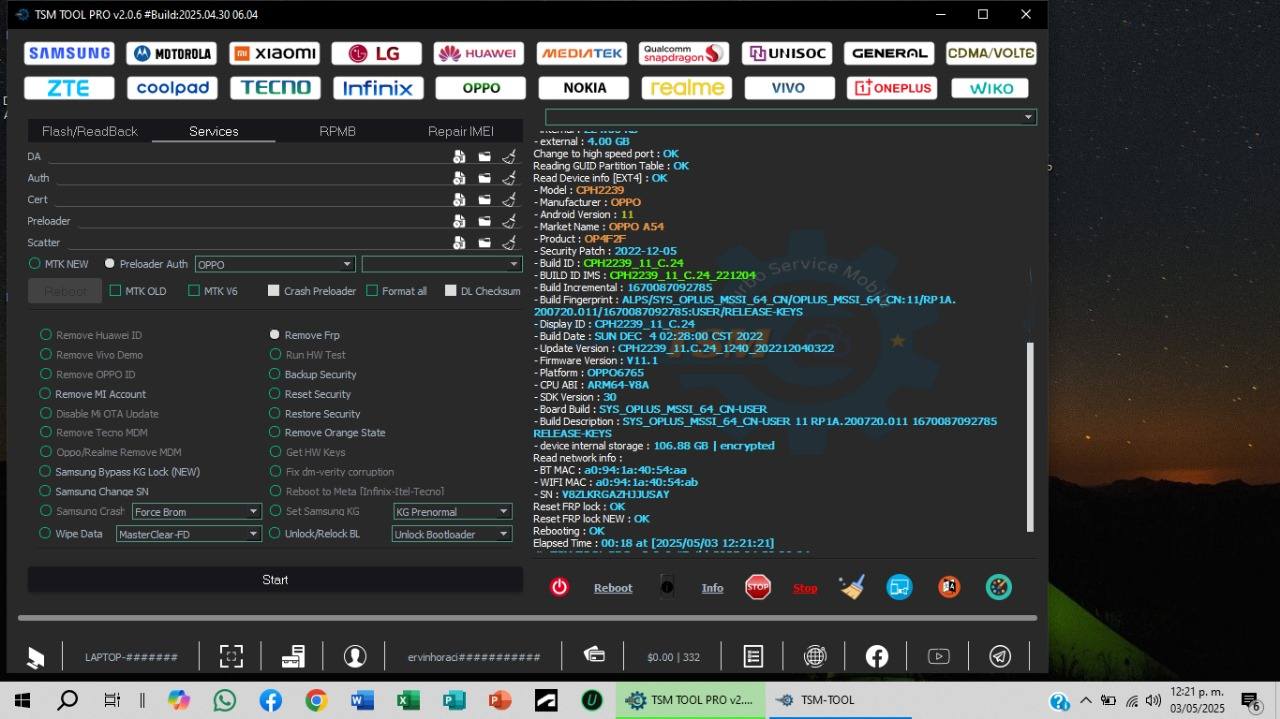This screenshot has width=1280, height=719.
Task: Select the Remove Frp radio option
Action: point(305,335)
